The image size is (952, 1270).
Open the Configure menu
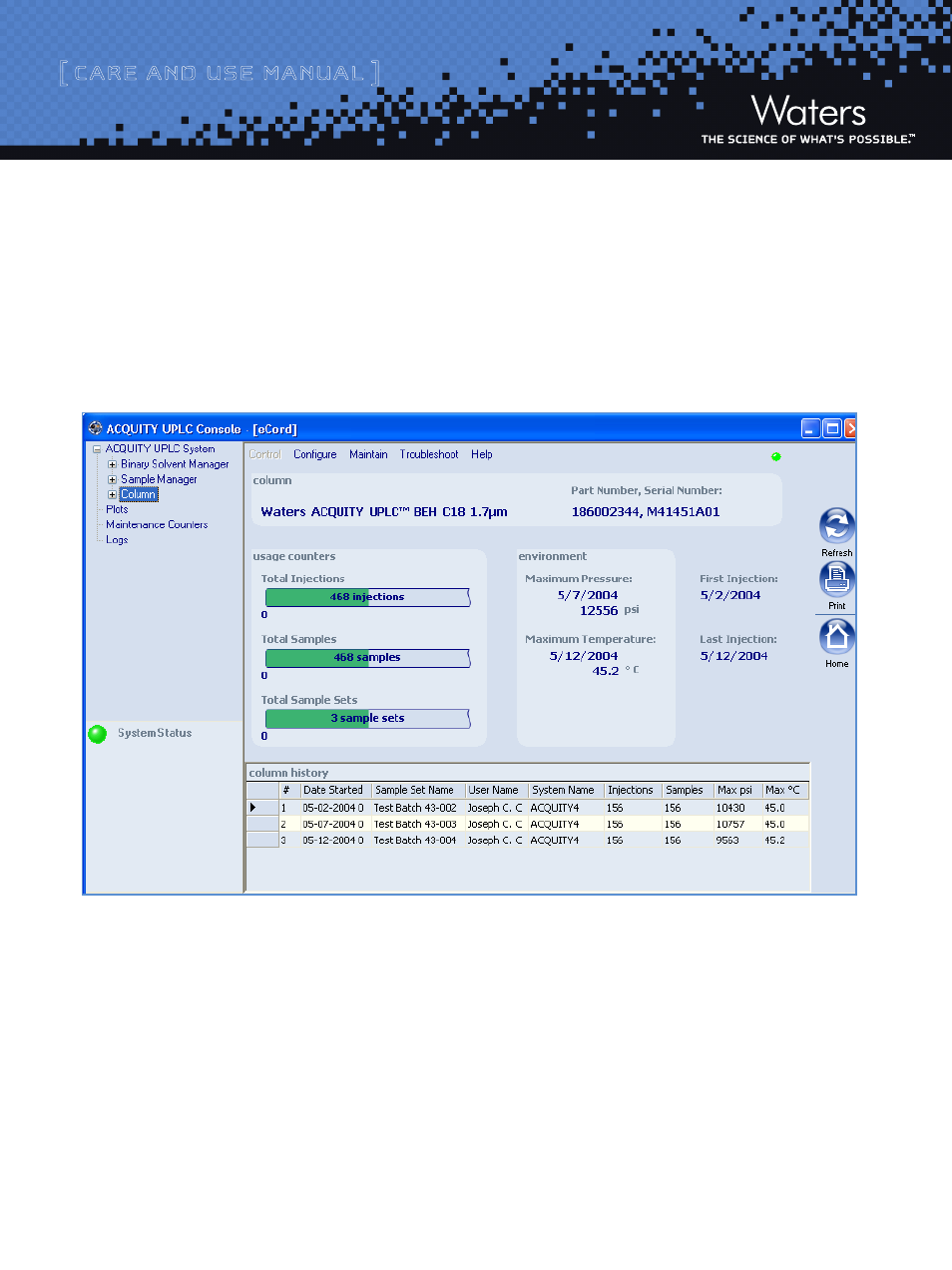[x=315, y=454]
